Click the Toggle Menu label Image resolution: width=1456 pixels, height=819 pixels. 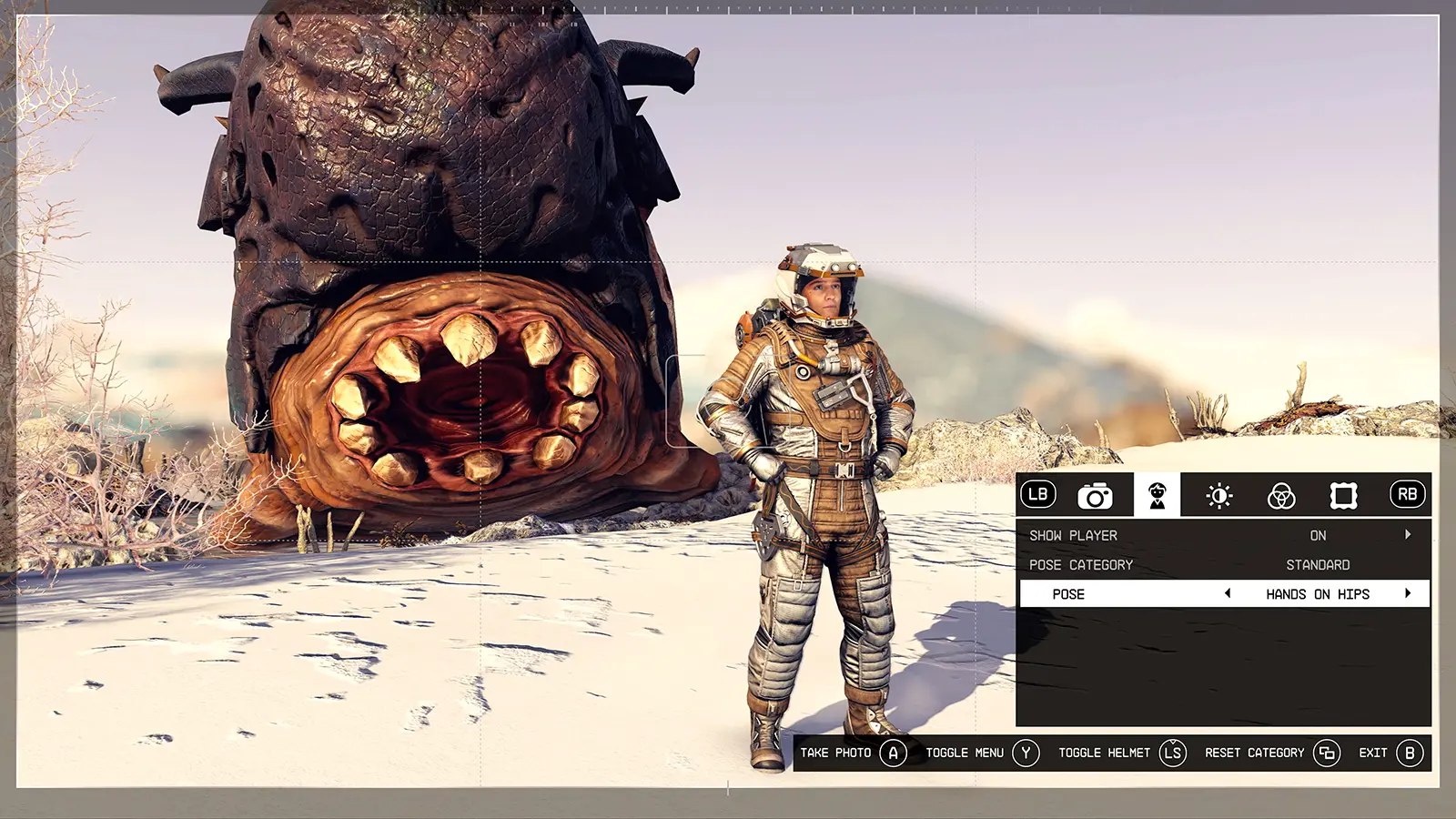(x=965, y=753)
